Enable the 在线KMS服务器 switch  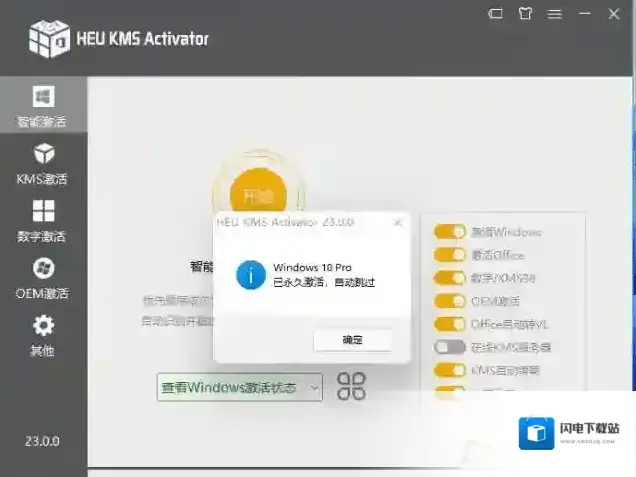point(450,347)
